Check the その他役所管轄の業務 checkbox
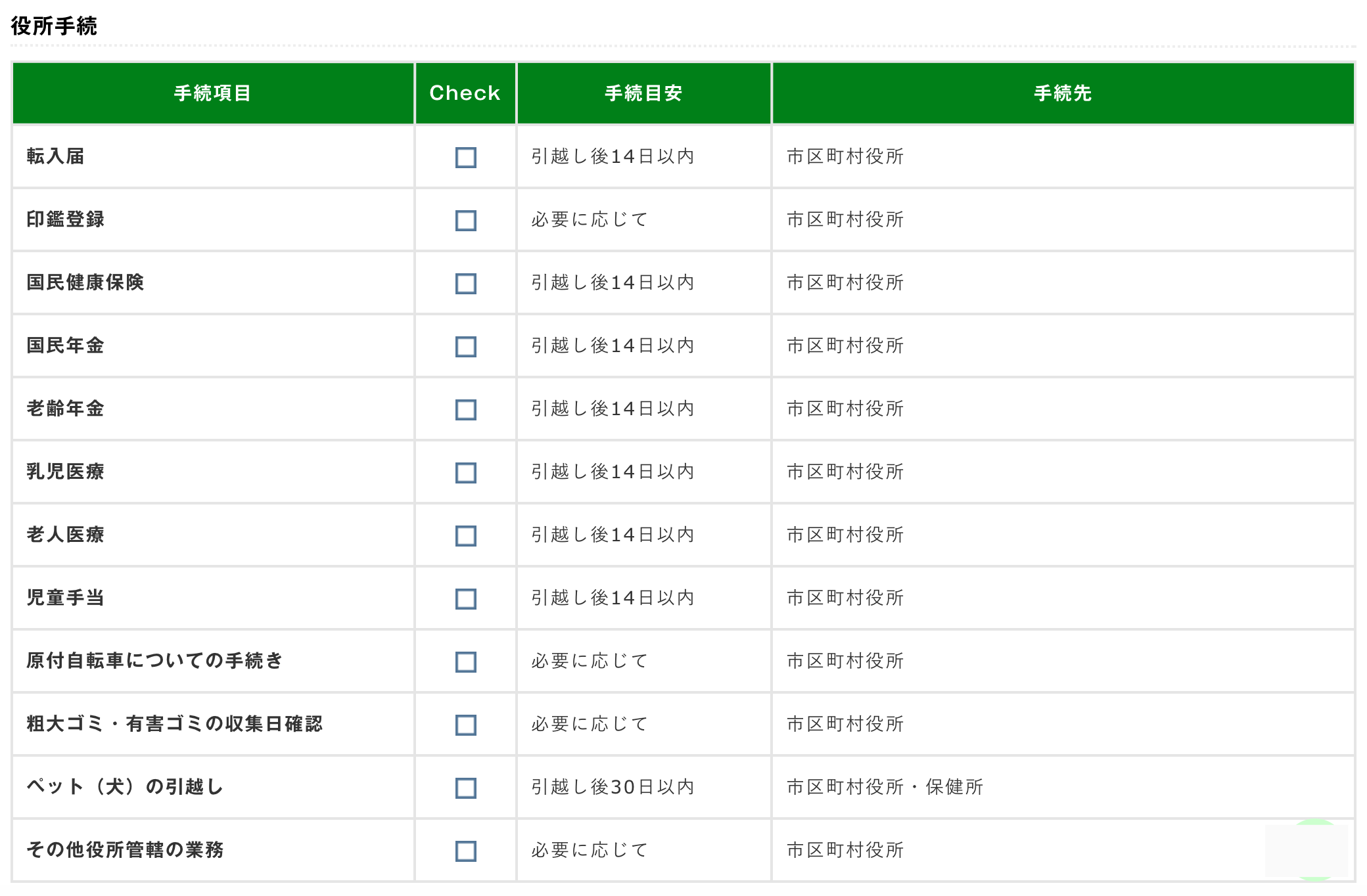Viewport: 1367px width, 896px height. [x=465, y=851]
